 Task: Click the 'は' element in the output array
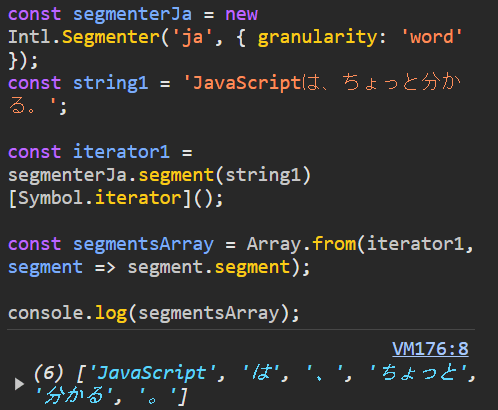pyautogui.click(x=261, y=372)
